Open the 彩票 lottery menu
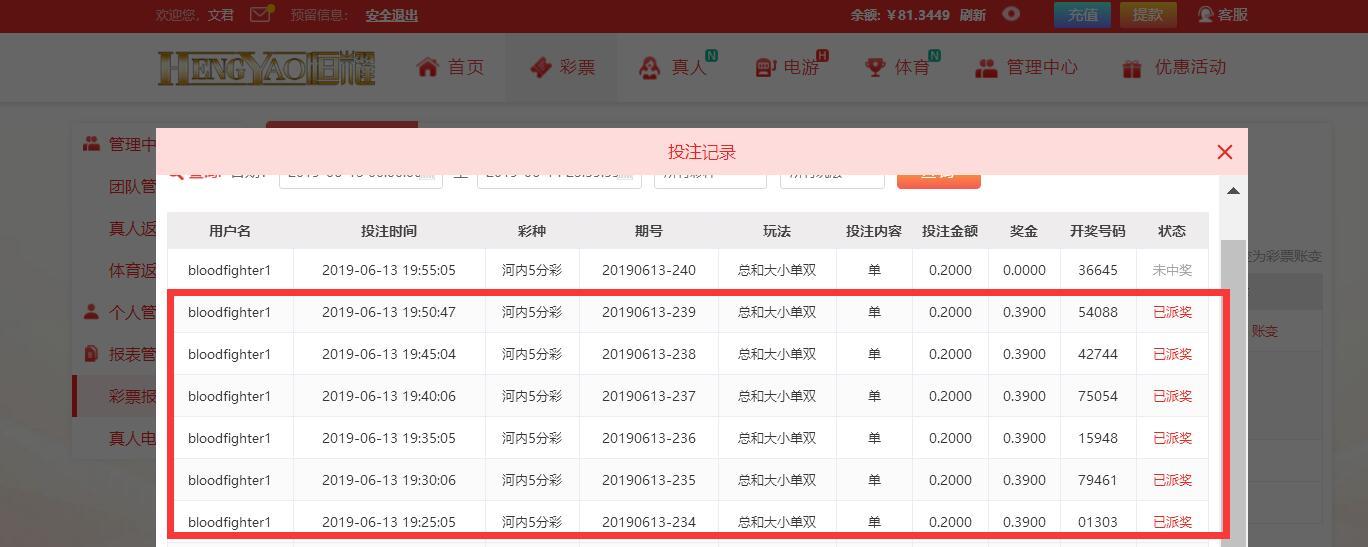The height and width of the screenshot is (547, 1368). [x=562, y=67]
